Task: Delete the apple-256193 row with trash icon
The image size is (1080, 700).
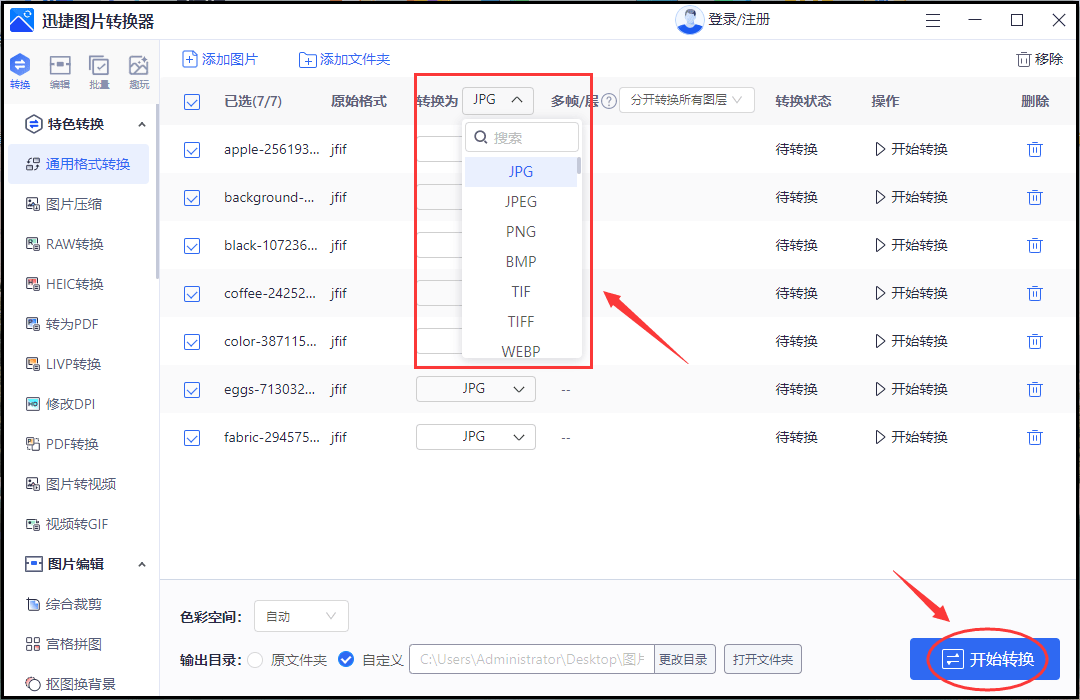Action: pos(1035,150)
